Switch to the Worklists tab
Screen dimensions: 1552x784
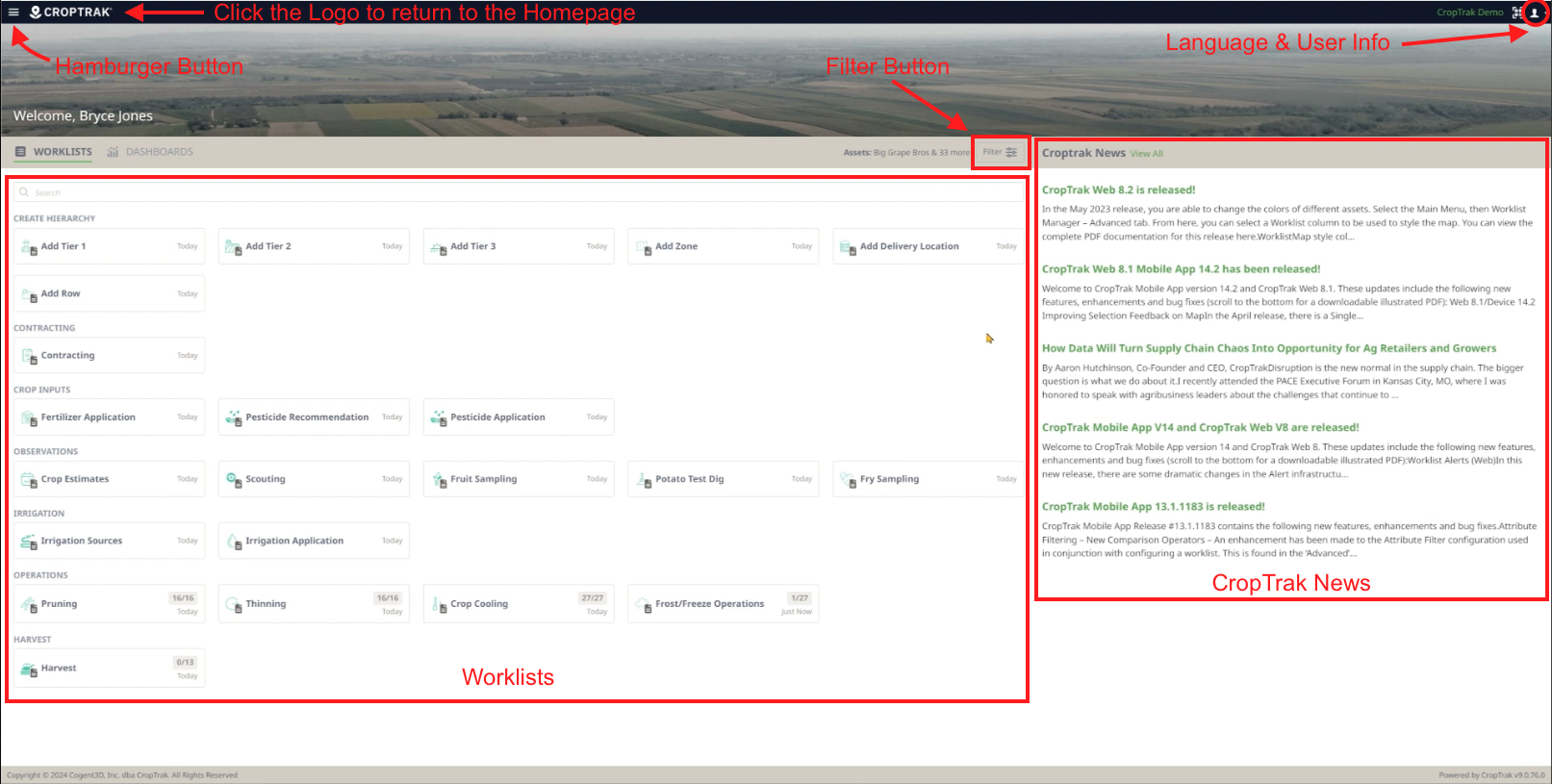tap(54, 152)
